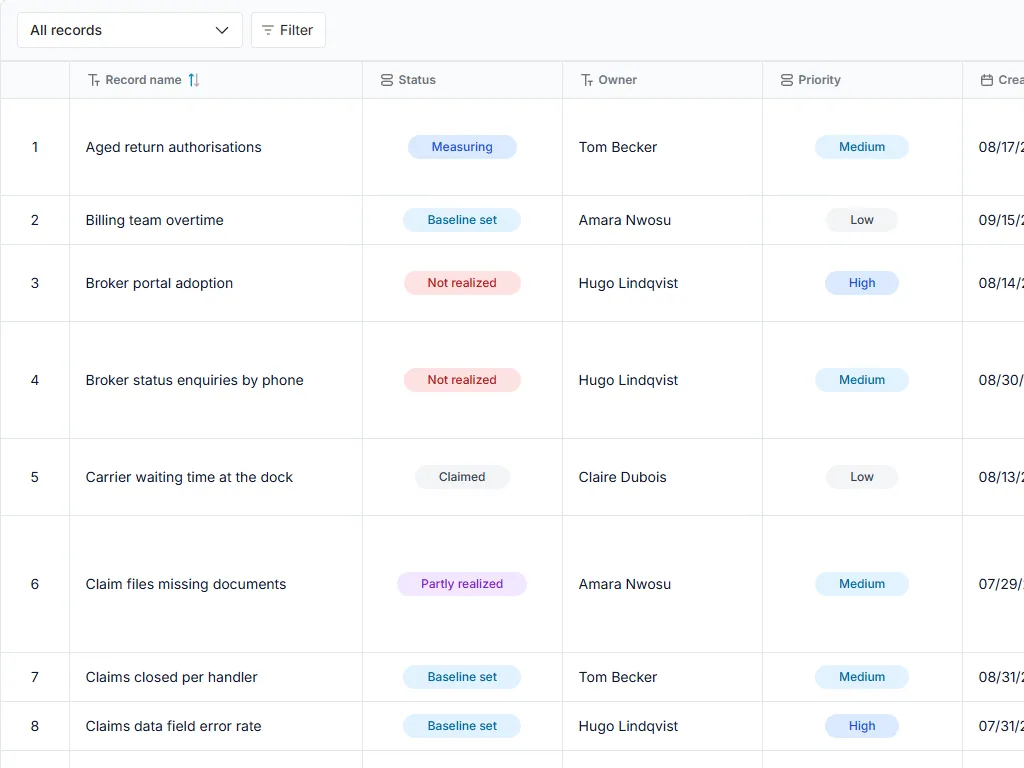Click 'Medium' priority for Broker status enquiries by phone

(x=862, y=380)
